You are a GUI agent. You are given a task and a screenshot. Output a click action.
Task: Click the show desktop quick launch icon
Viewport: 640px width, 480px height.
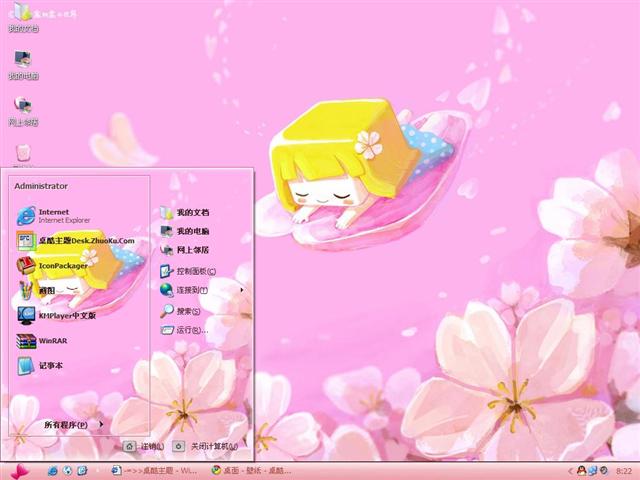[x=82, y=471]
